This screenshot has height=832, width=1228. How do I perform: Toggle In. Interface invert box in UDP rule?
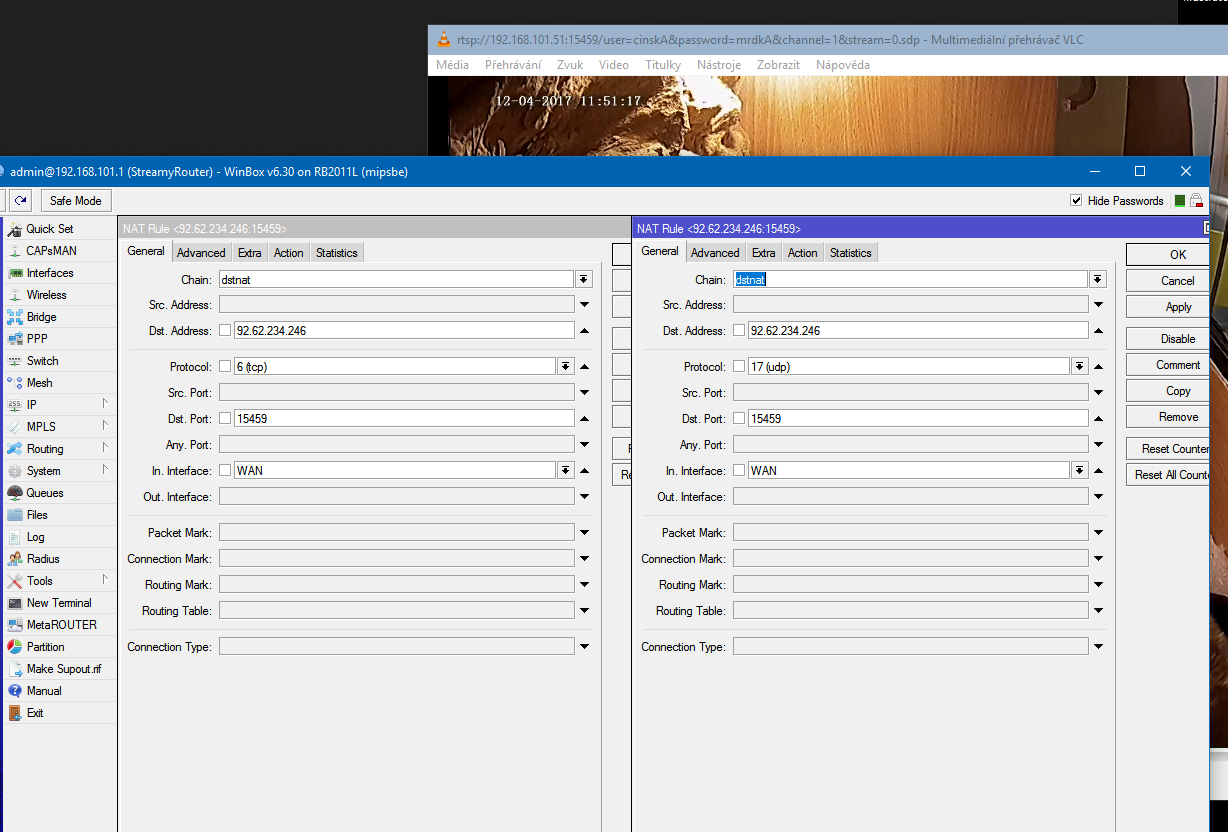(x=739, y=471)
